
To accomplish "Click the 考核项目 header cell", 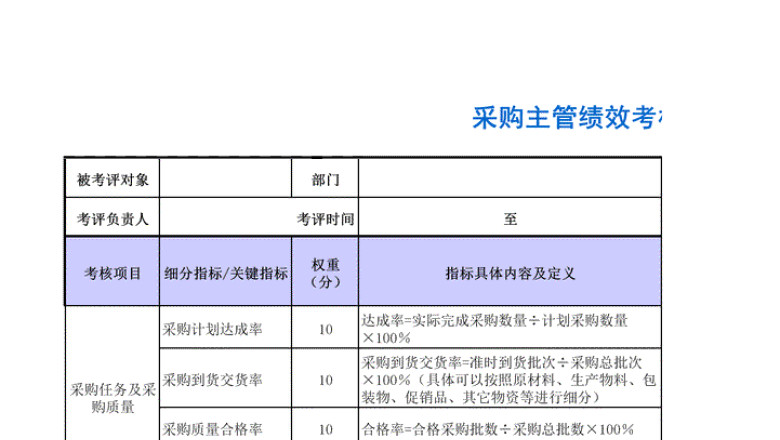I will pos(112,272).
